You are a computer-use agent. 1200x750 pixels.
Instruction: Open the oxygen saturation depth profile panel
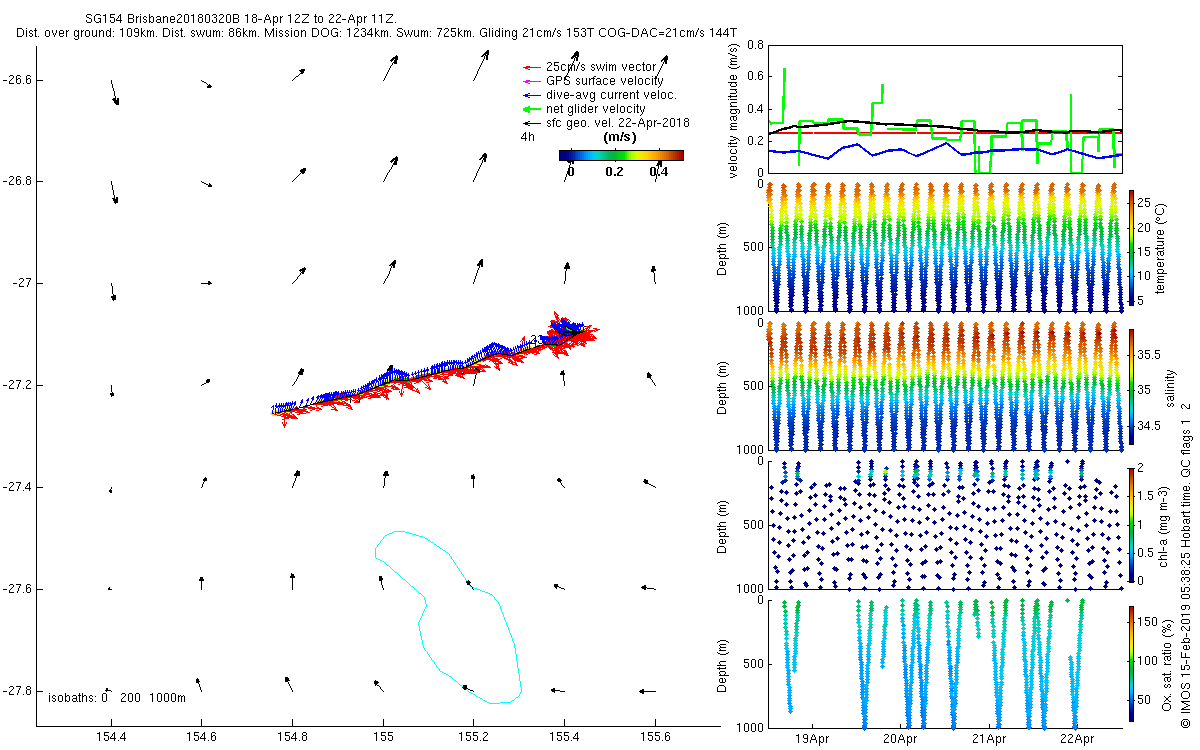click(x=944, y=663)
